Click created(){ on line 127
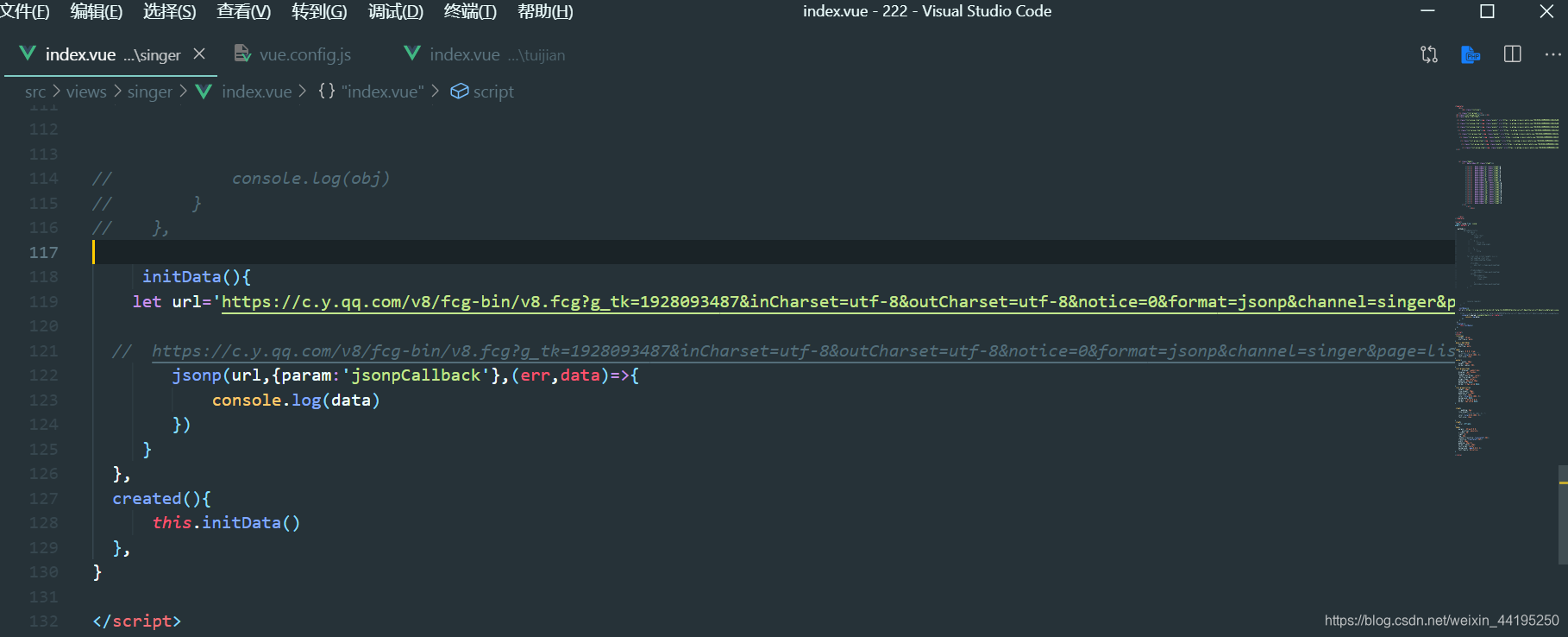 pyautogui.click(x=161, y=499)
